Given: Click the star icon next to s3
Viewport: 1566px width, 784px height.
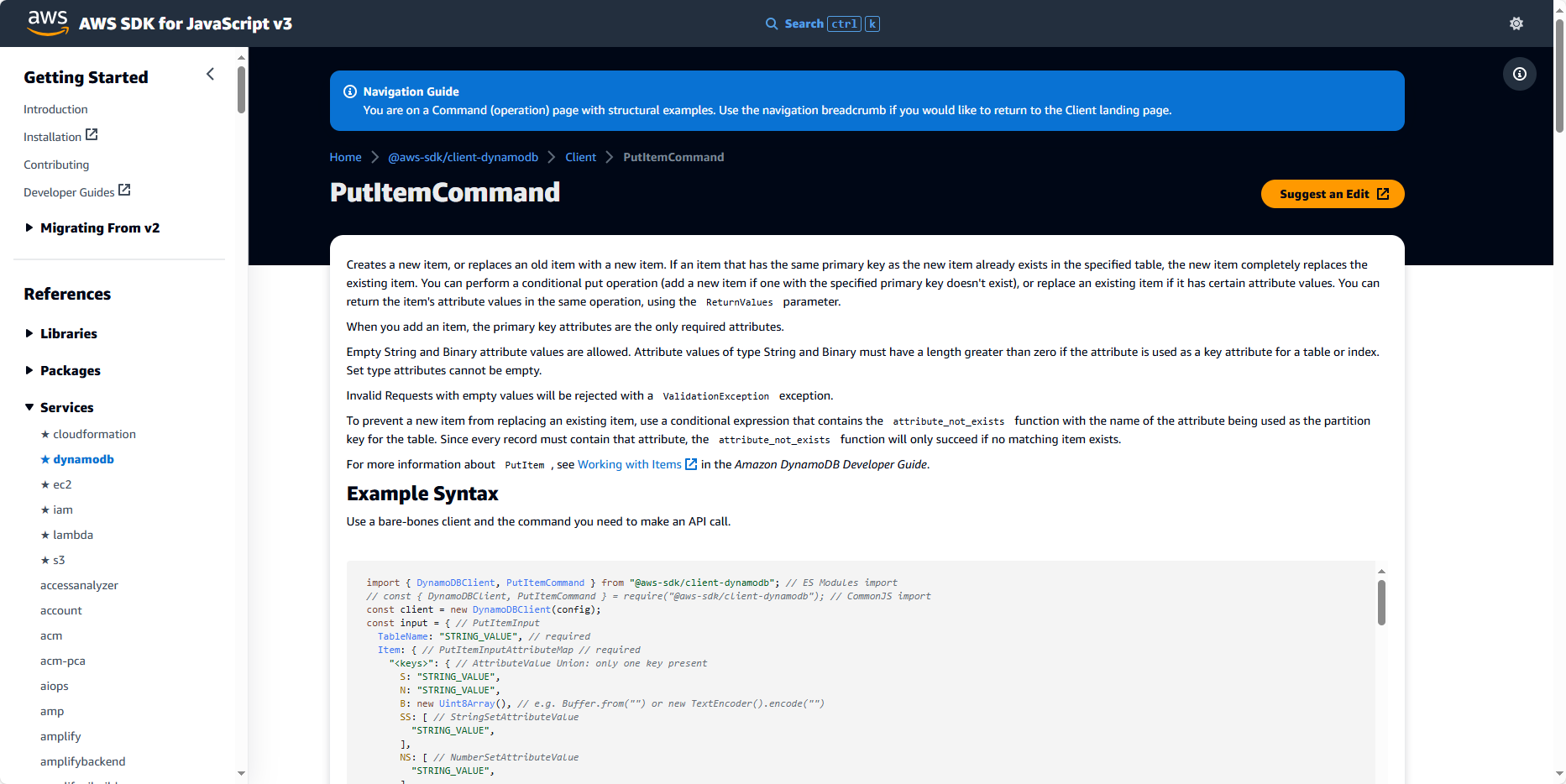Looking at the screenshot, I should (x=45, y=561).
